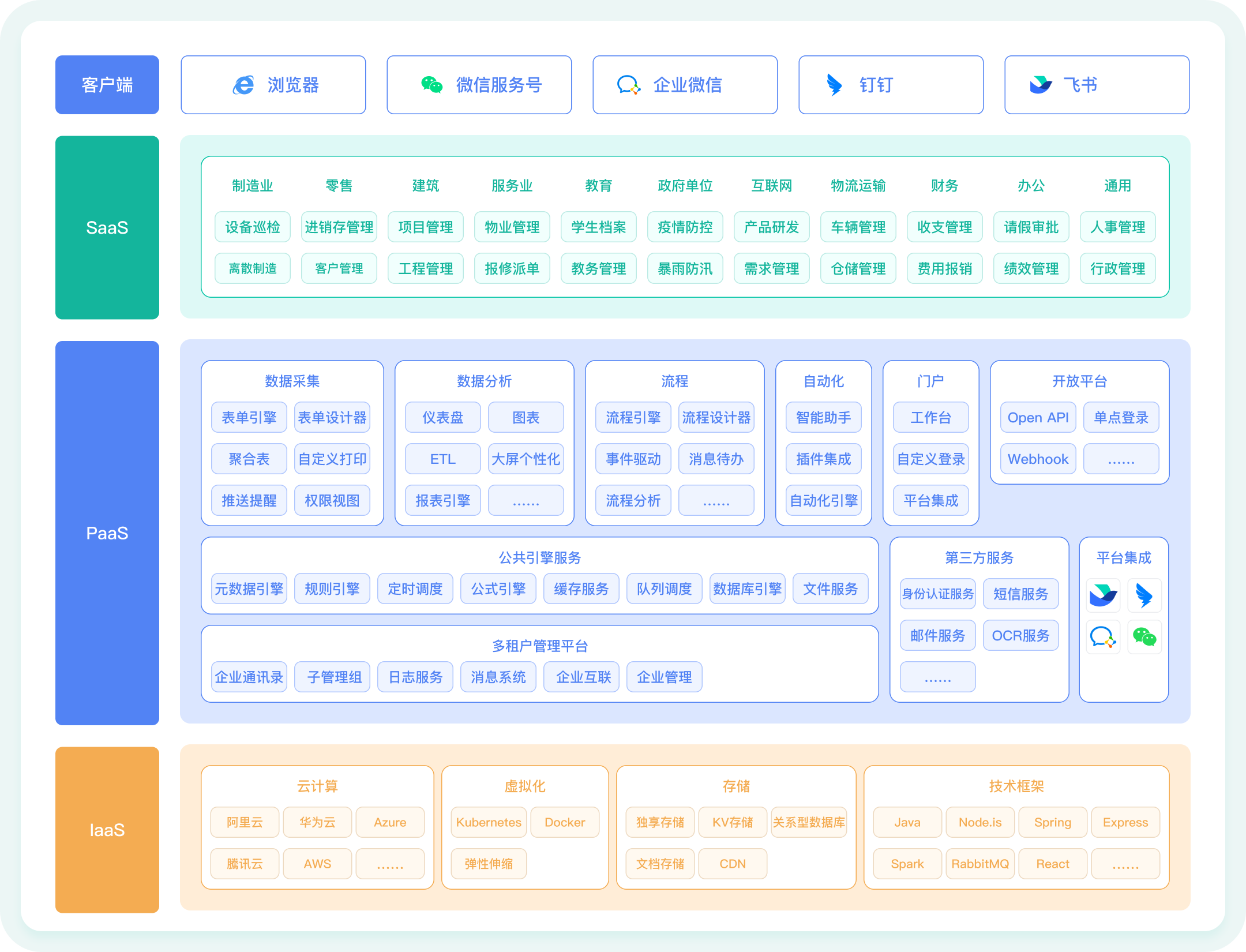Click the DingTalk icon beside 钉钉
The width and height of the screenshot is (1246, 952).
click(x=834, y=85)
